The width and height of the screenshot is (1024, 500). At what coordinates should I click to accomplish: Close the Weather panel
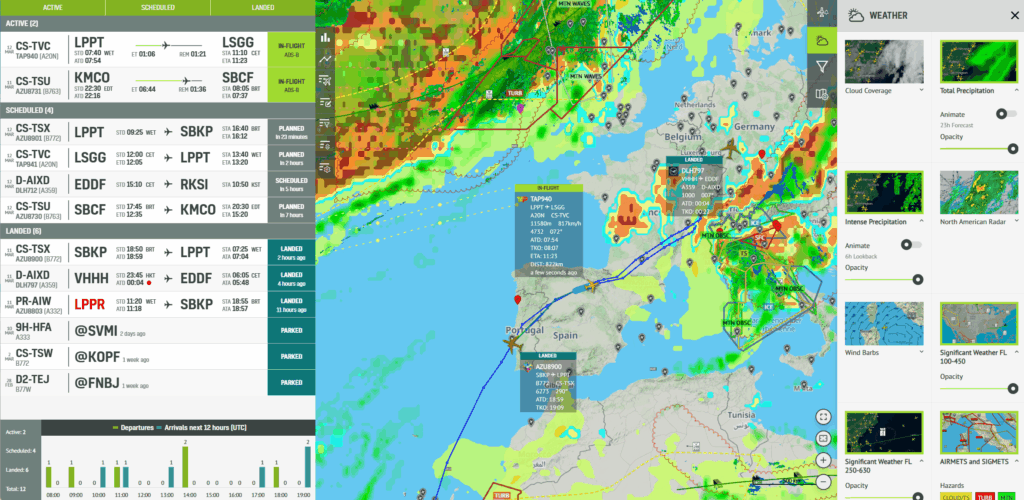[1014, 16]
